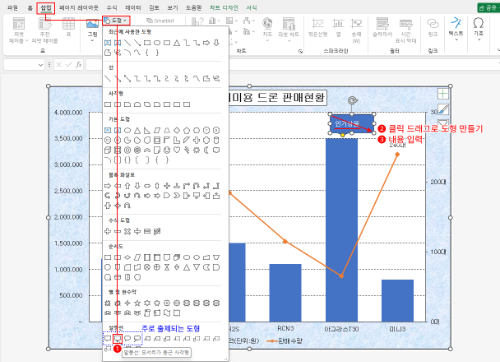This screenshot has height=362, width=500.
Task: Select the isosceles triangle in basic shapes
Action: (x=137, y=130)
